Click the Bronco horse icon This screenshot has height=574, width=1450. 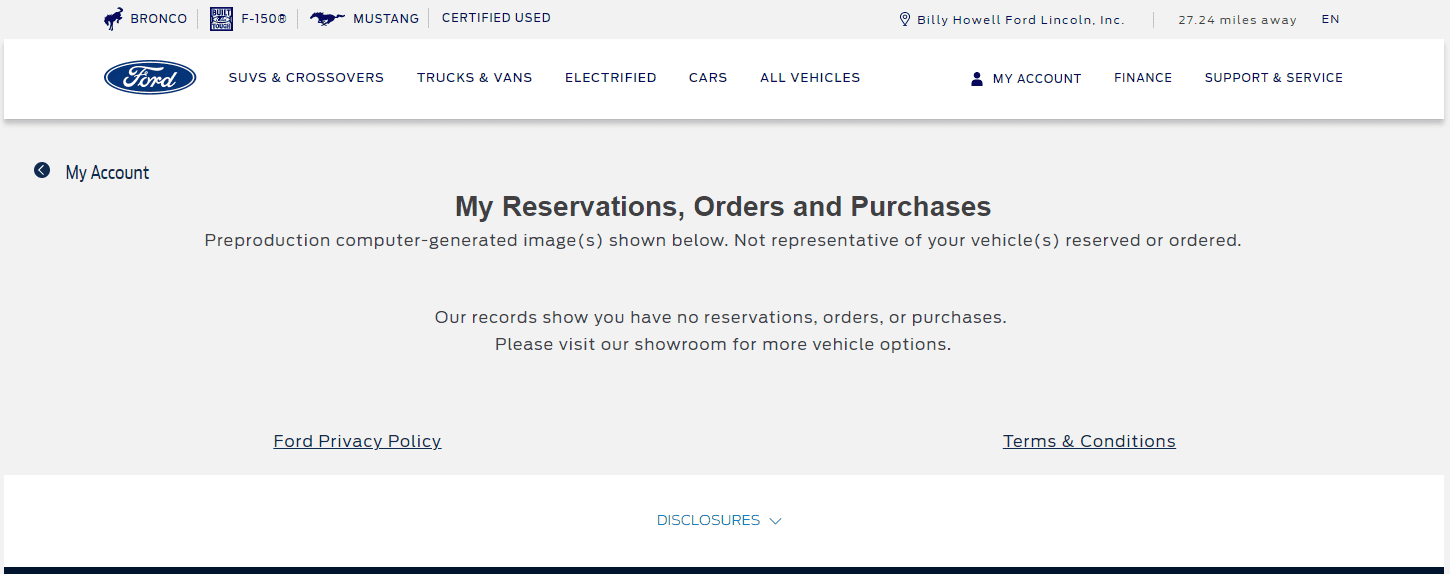point(114,19)
